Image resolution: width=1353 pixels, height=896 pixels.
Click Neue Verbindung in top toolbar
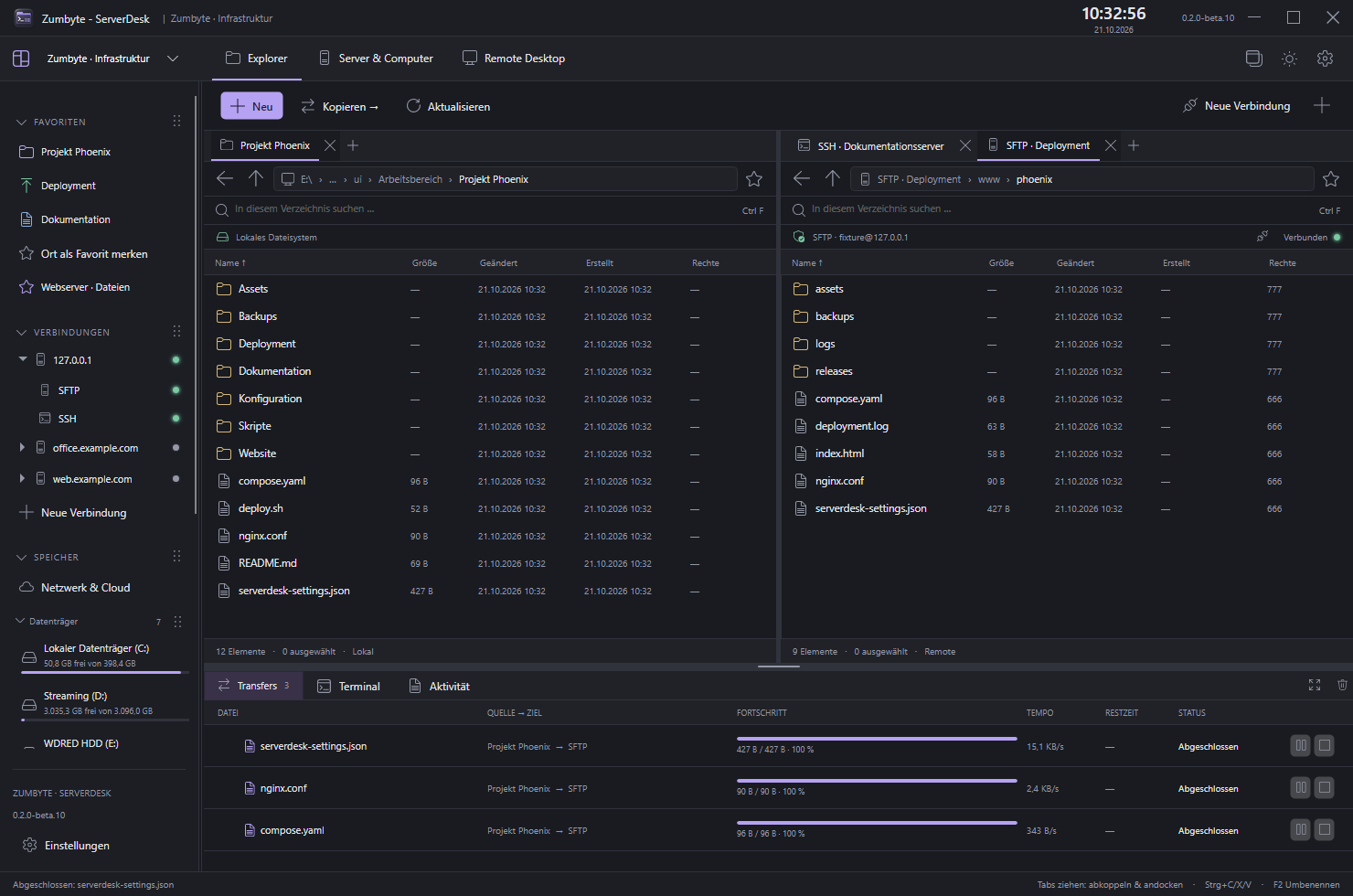pos(1236,106)
